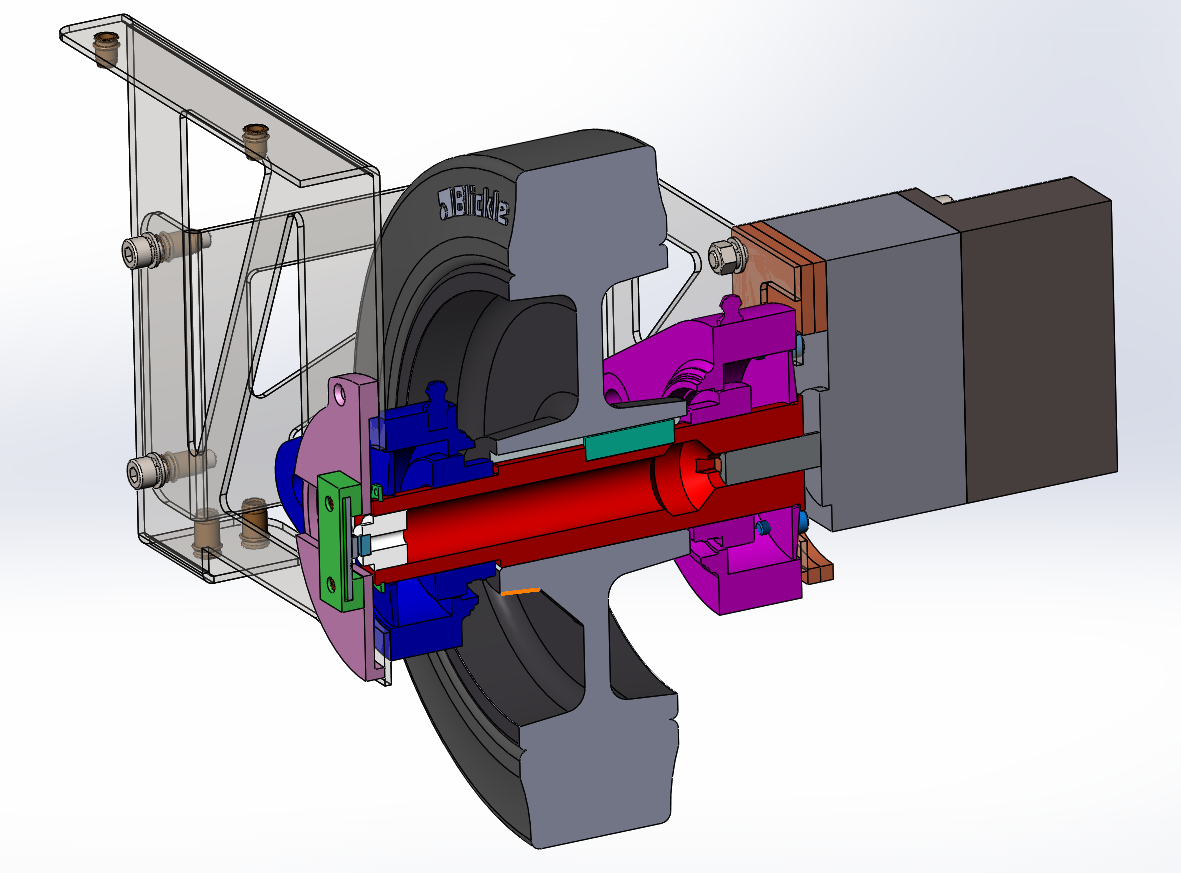
Task: Select the dark brown motor body
Action: pos(1039,339)
